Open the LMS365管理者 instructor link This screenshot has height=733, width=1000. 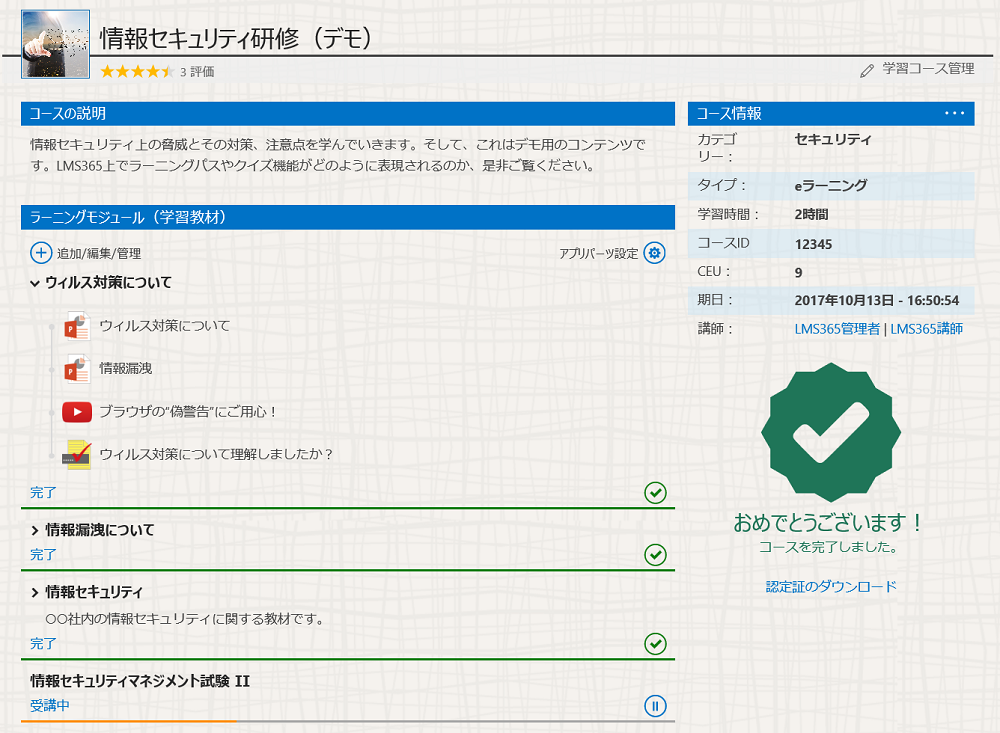coord(836,329)
